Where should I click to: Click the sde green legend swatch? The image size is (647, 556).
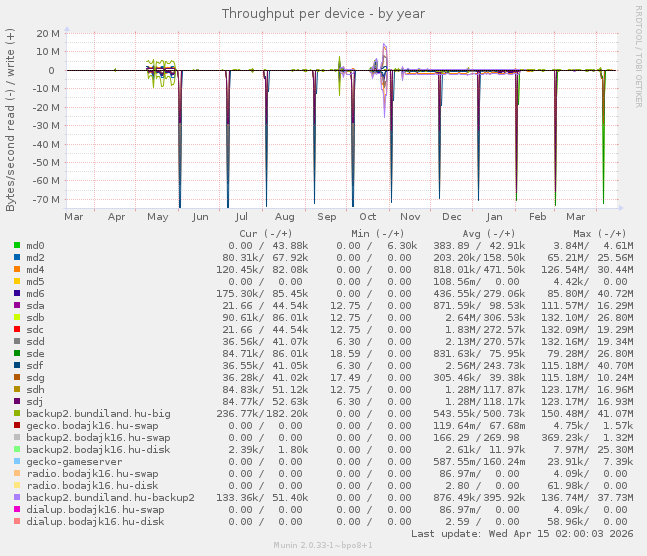(17, 353)
